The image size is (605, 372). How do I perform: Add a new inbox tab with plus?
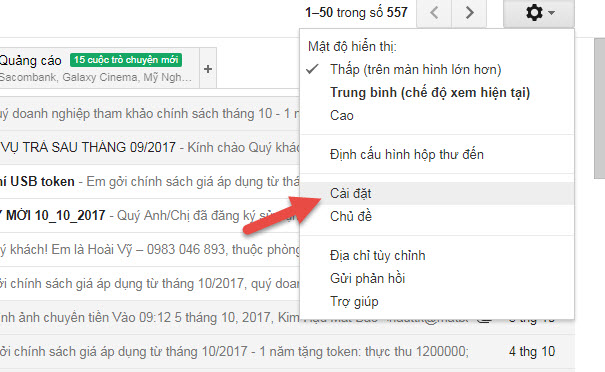(x=208, y=69)
